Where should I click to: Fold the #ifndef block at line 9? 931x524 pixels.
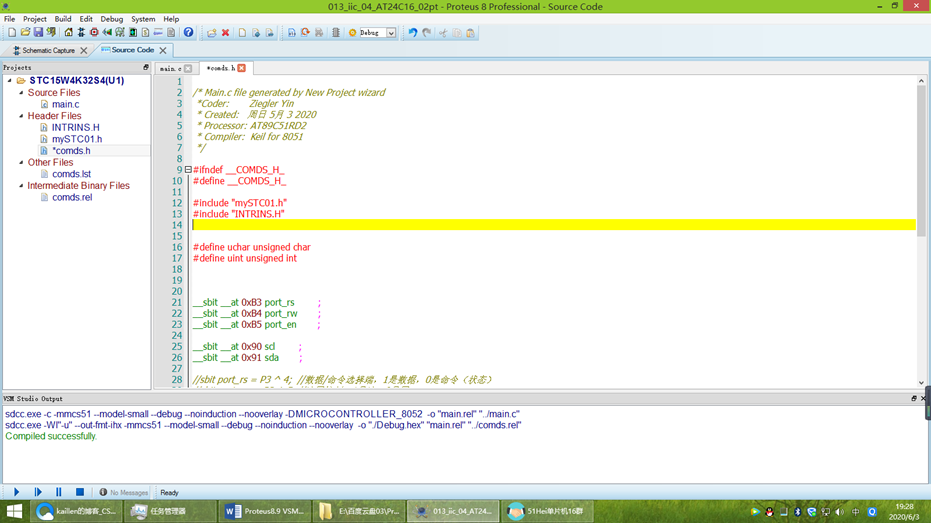click(188, 170)
